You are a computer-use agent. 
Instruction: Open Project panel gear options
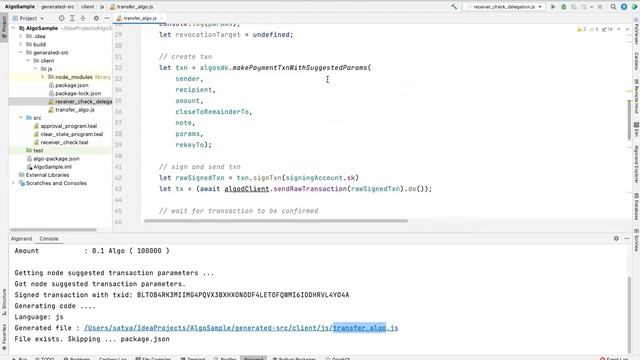[x=96, y=18]
